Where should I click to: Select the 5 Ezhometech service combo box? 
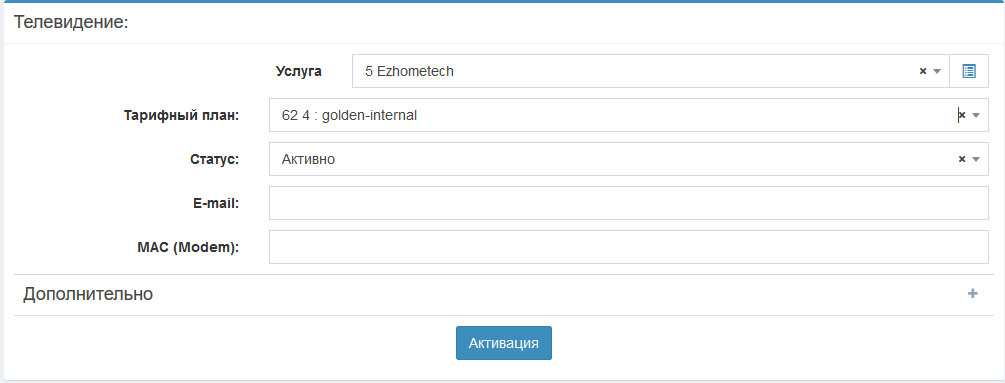(651, 71)
